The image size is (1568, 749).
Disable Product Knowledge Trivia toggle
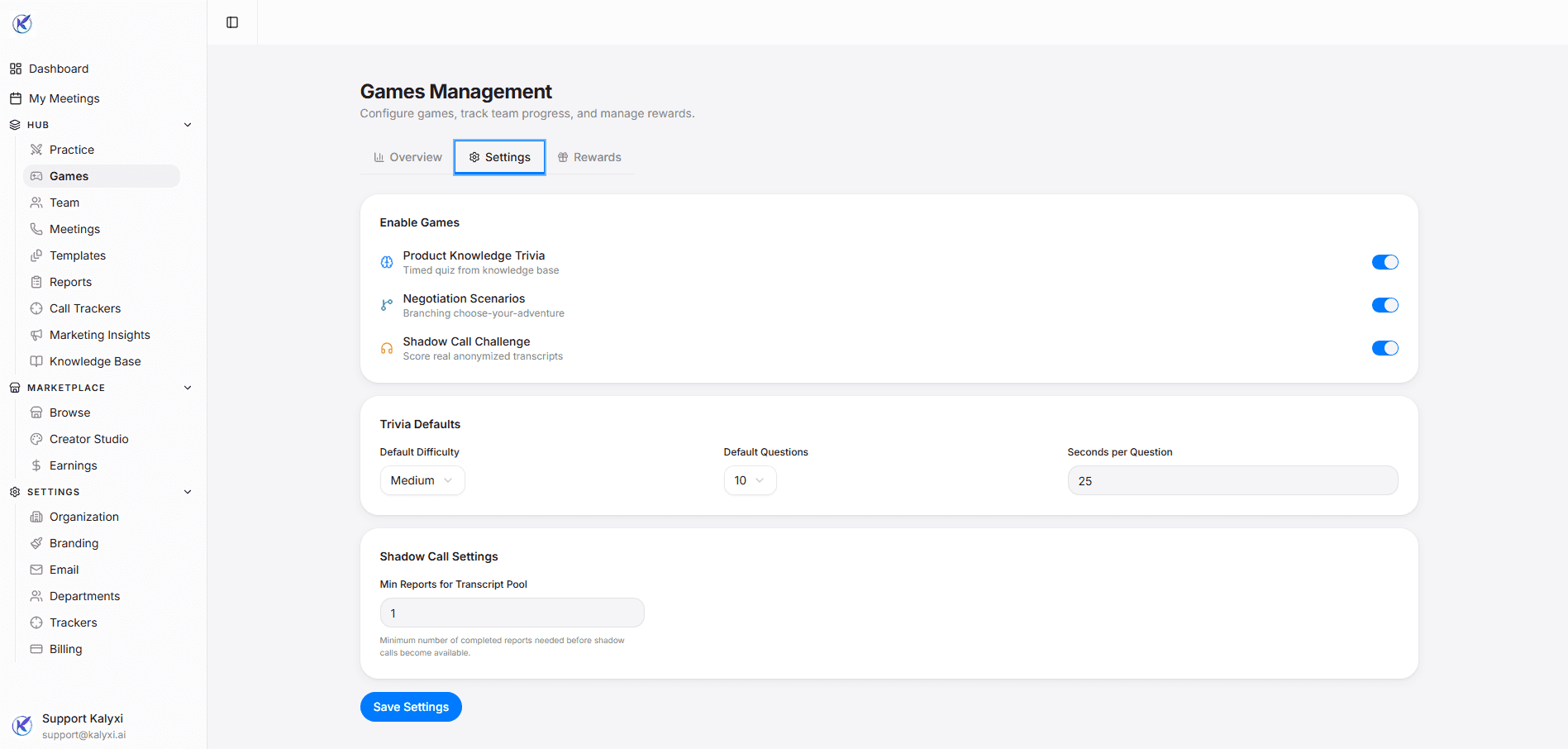[x=1385, y=262]
